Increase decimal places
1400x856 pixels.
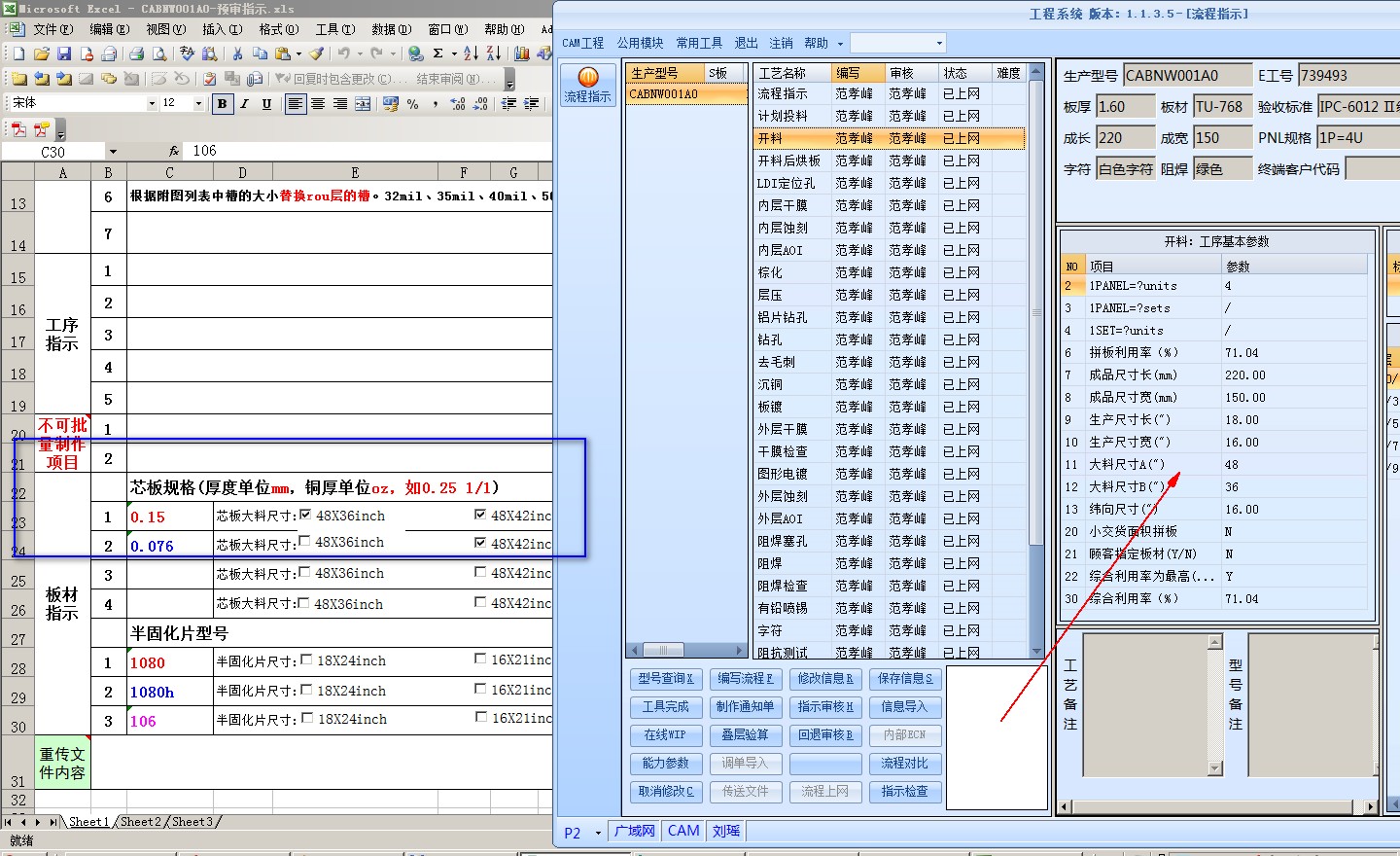458,103
